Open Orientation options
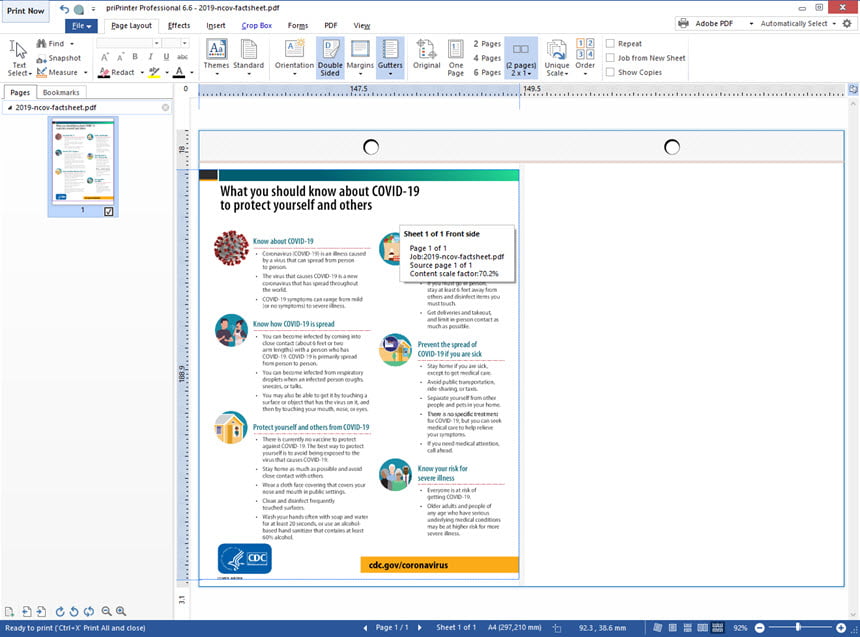The width and height of the screenshot is (860, 637). [294, 58]
